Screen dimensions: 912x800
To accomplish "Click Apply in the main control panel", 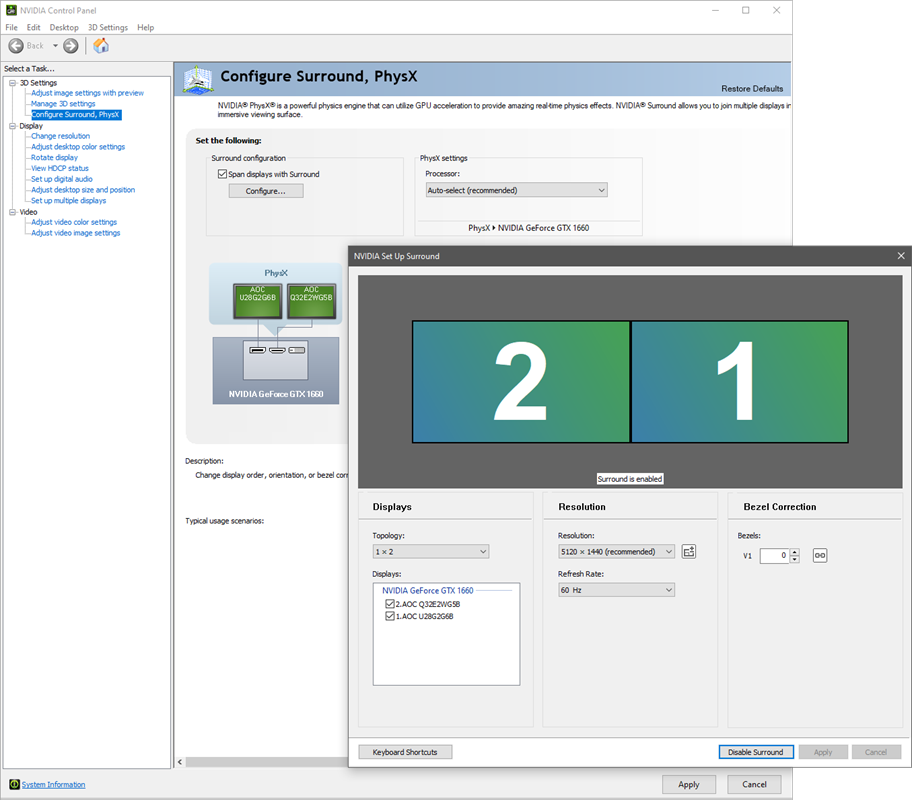I will pos(689,784).
